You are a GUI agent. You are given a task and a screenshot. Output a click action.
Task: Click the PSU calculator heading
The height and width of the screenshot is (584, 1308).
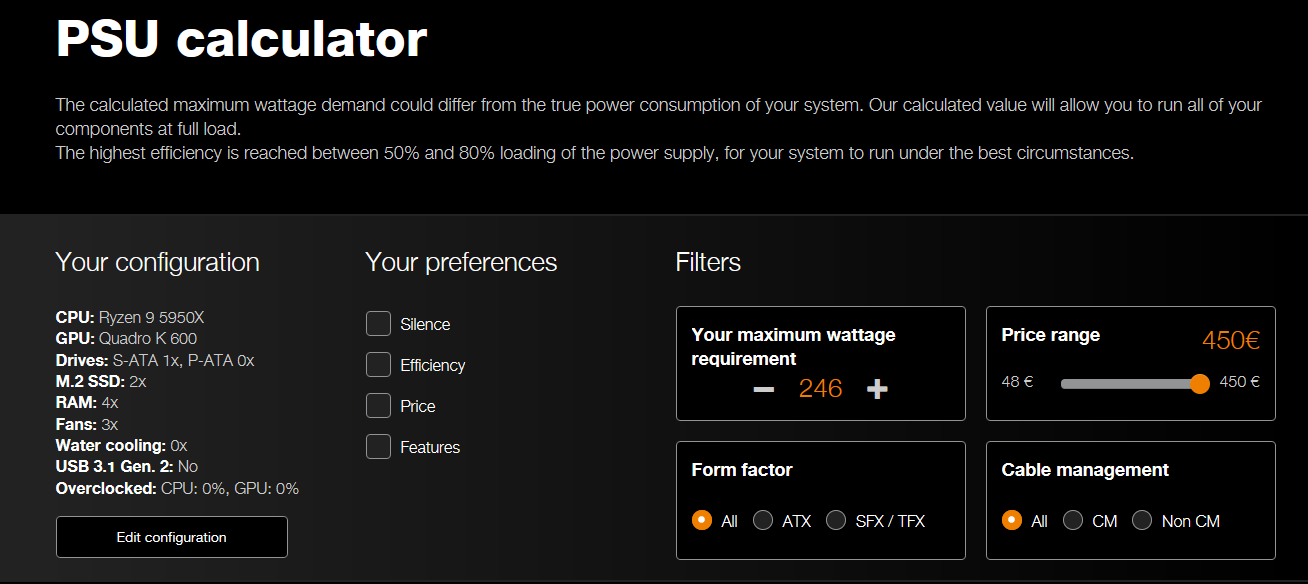tap(242, 38)
